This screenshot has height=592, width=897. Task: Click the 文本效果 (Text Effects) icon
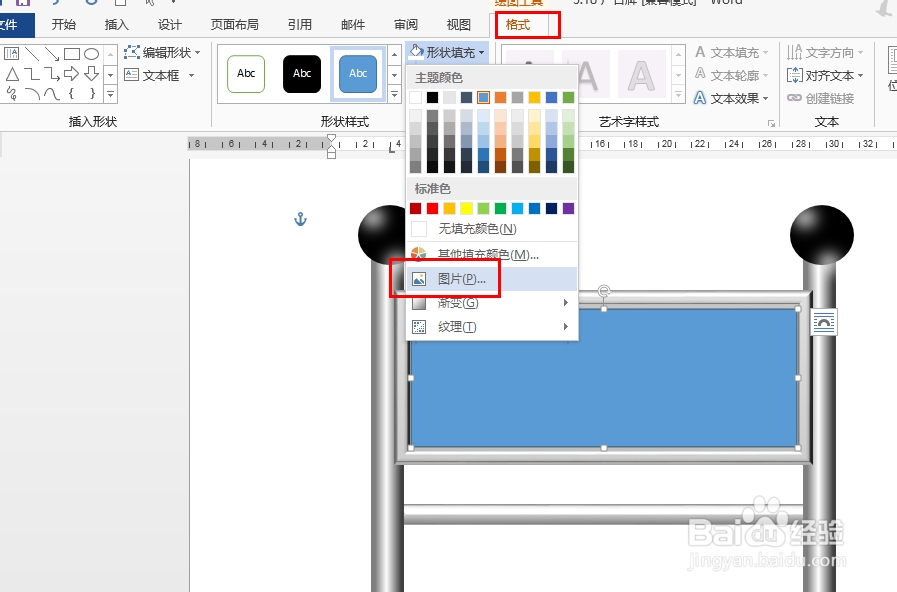(699, 95)
